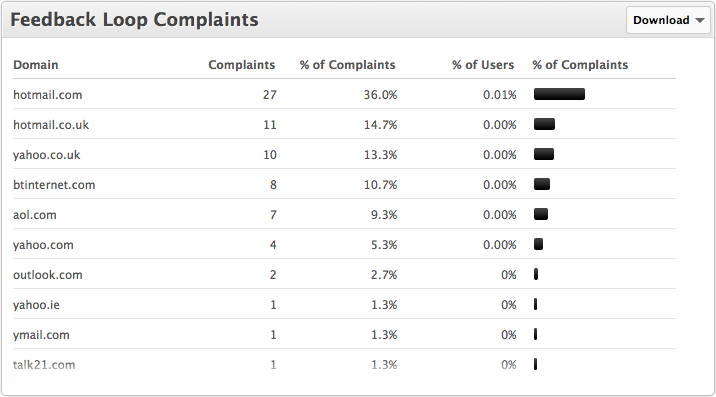Click the hotmail.com complaints percentage bar

559,94
